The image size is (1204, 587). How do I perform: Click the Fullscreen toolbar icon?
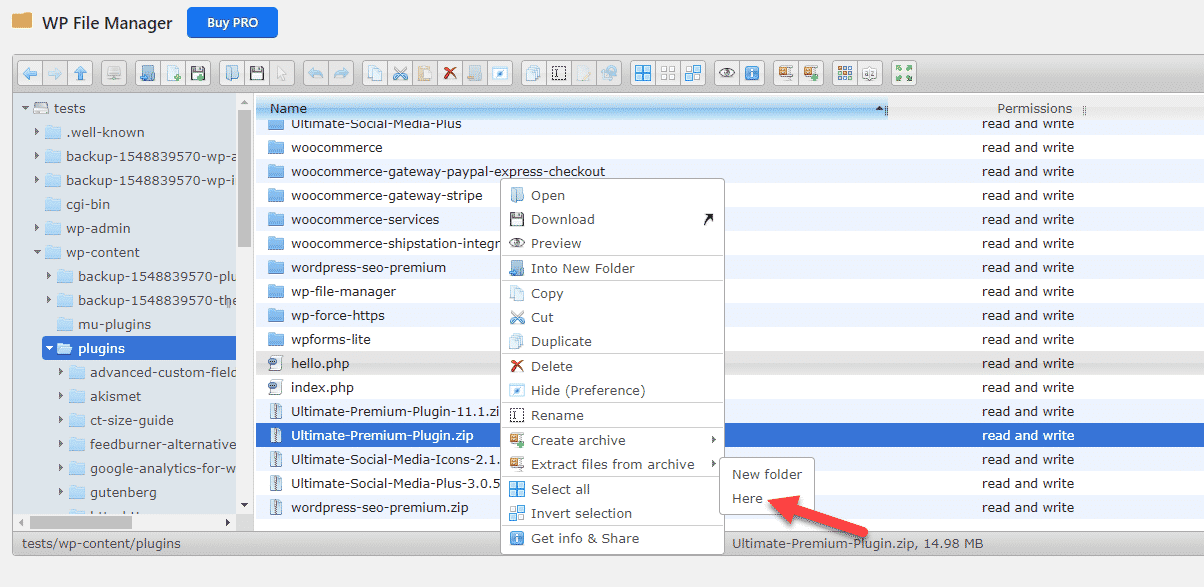[x=904, y=73]
